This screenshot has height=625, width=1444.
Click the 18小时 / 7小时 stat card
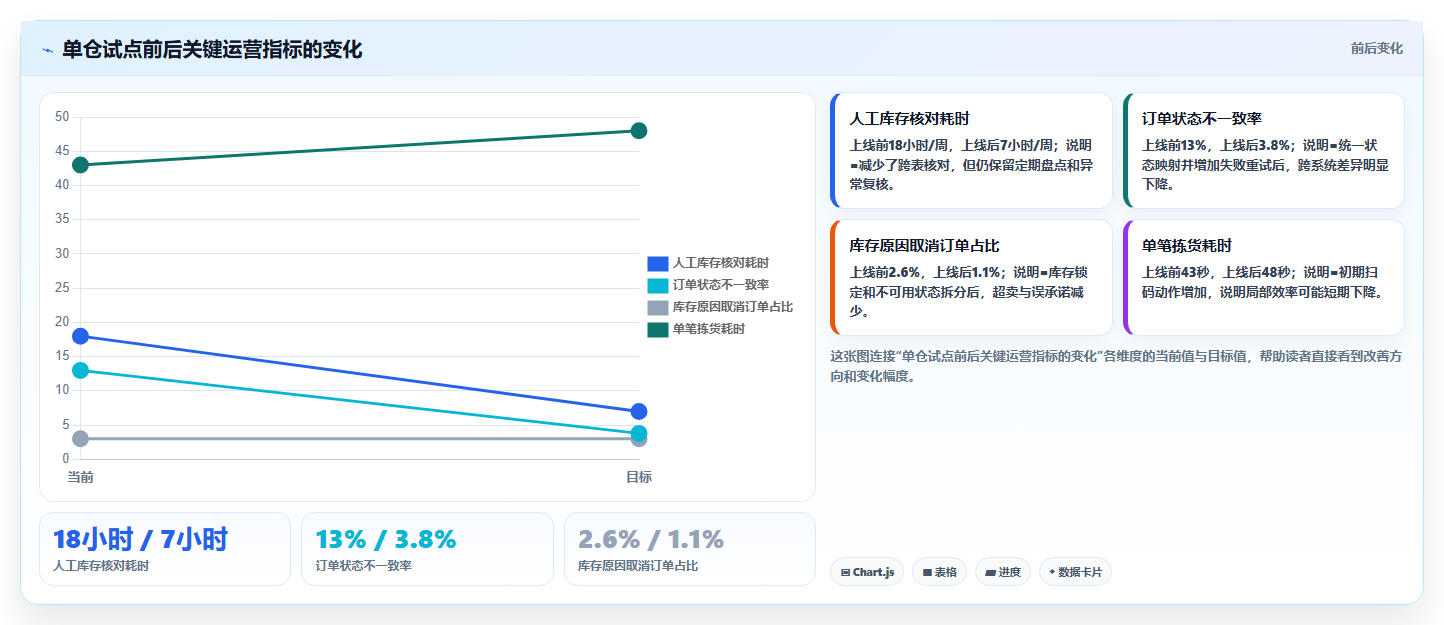(x=165, y=549)
